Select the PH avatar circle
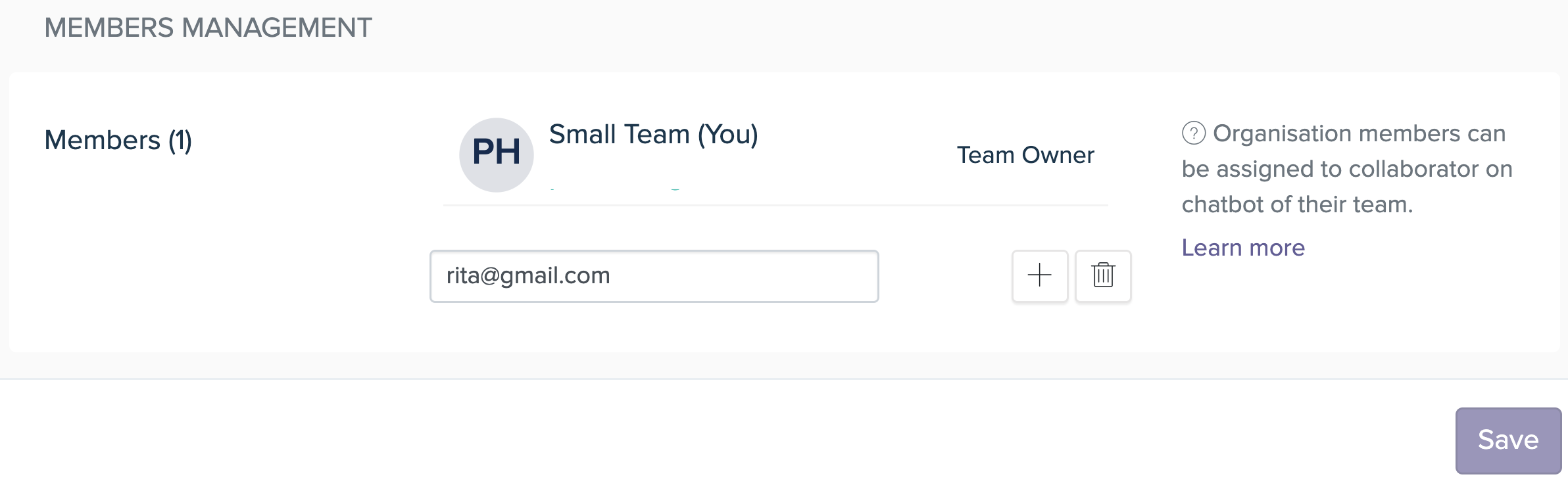The image size is (1568, 485). [496, 155]
